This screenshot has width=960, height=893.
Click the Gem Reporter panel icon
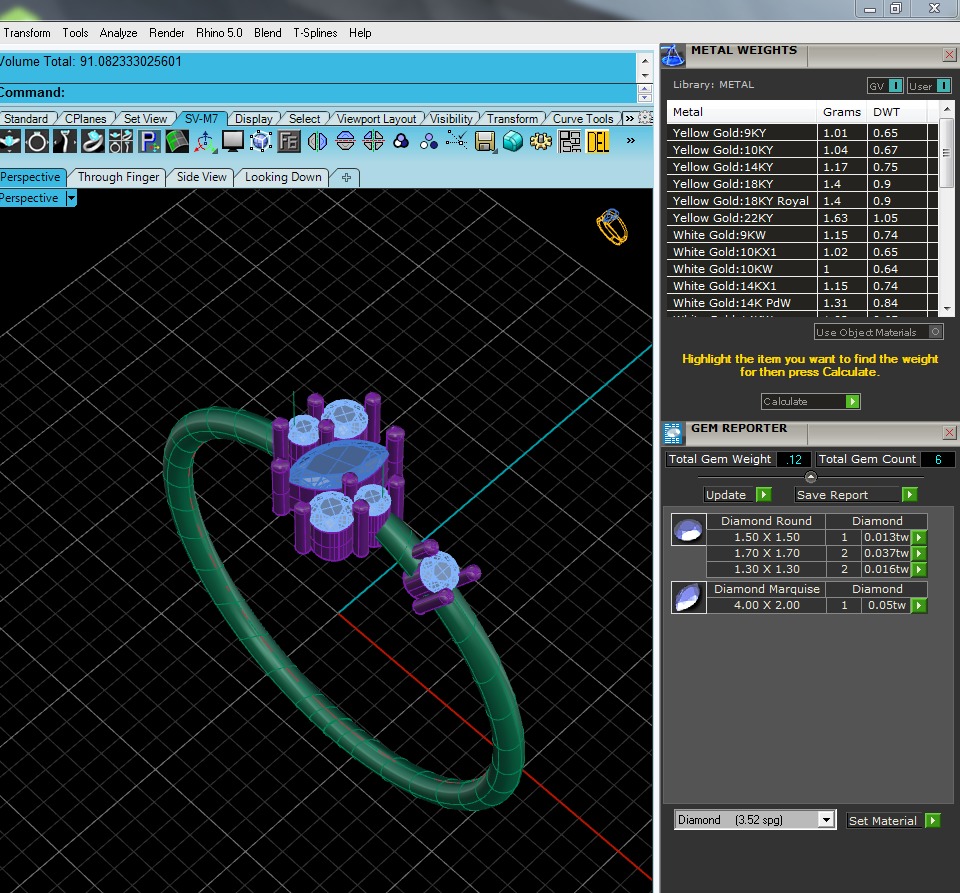pos(673,433)
